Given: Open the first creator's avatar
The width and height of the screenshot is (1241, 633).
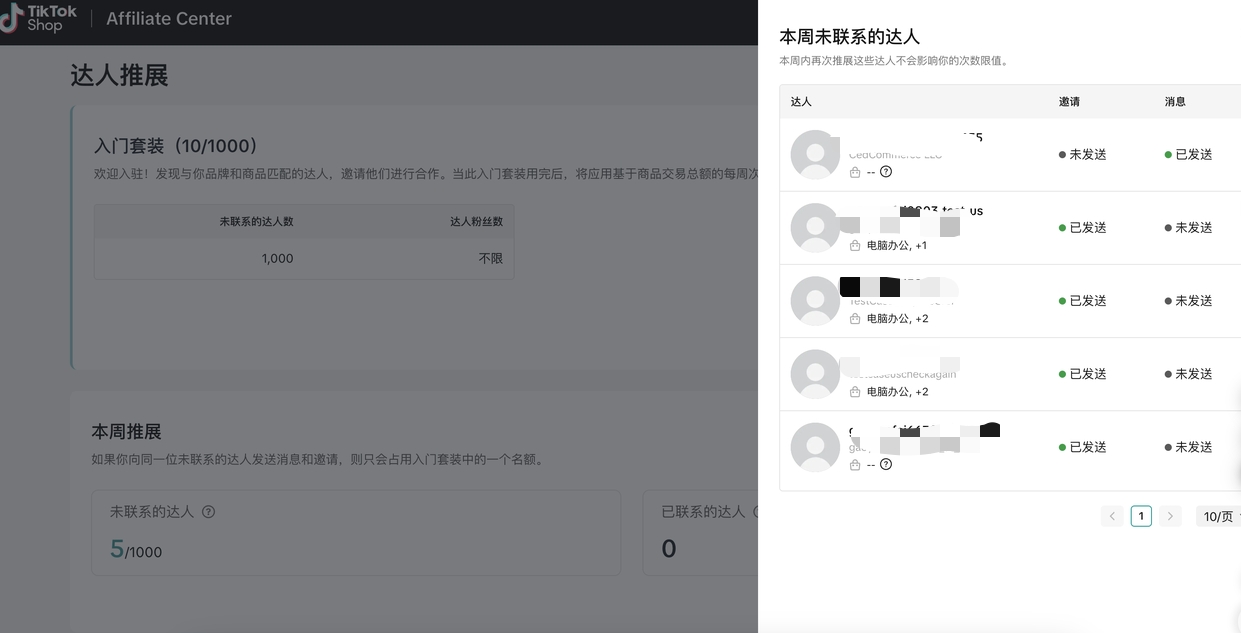Looking at the screenshot, I should [x=815, y=155].
